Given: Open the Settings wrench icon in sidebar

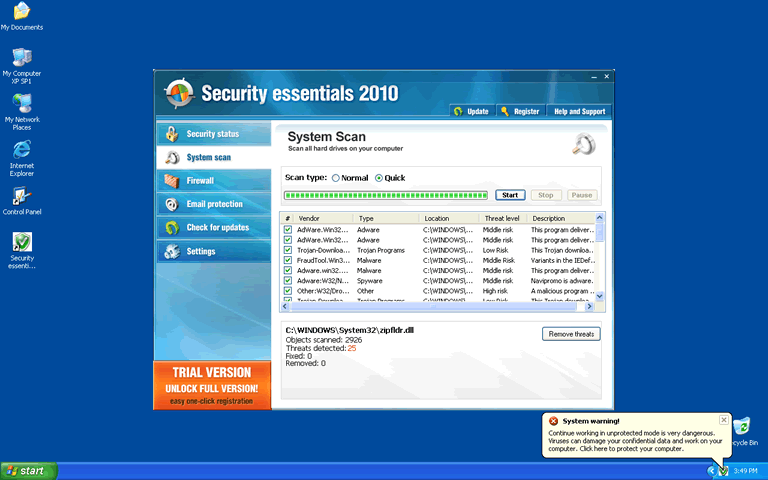Looking at the screenshot, I should pyautogui.click(x=172, y=251).
